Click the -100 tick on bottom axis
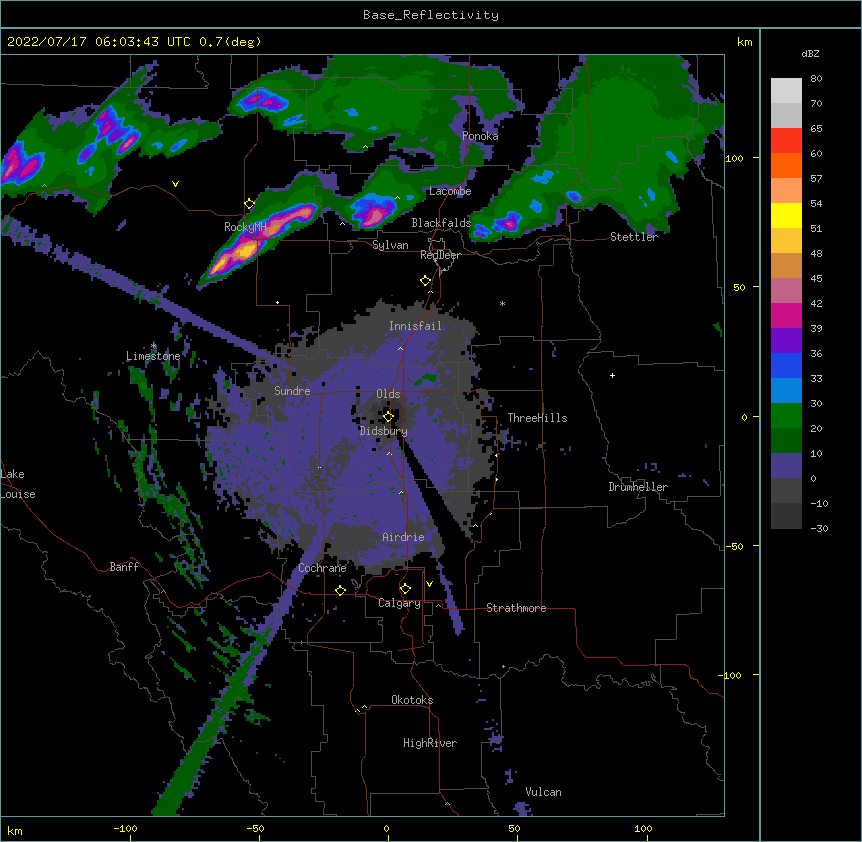 click(x=125, y=828)
